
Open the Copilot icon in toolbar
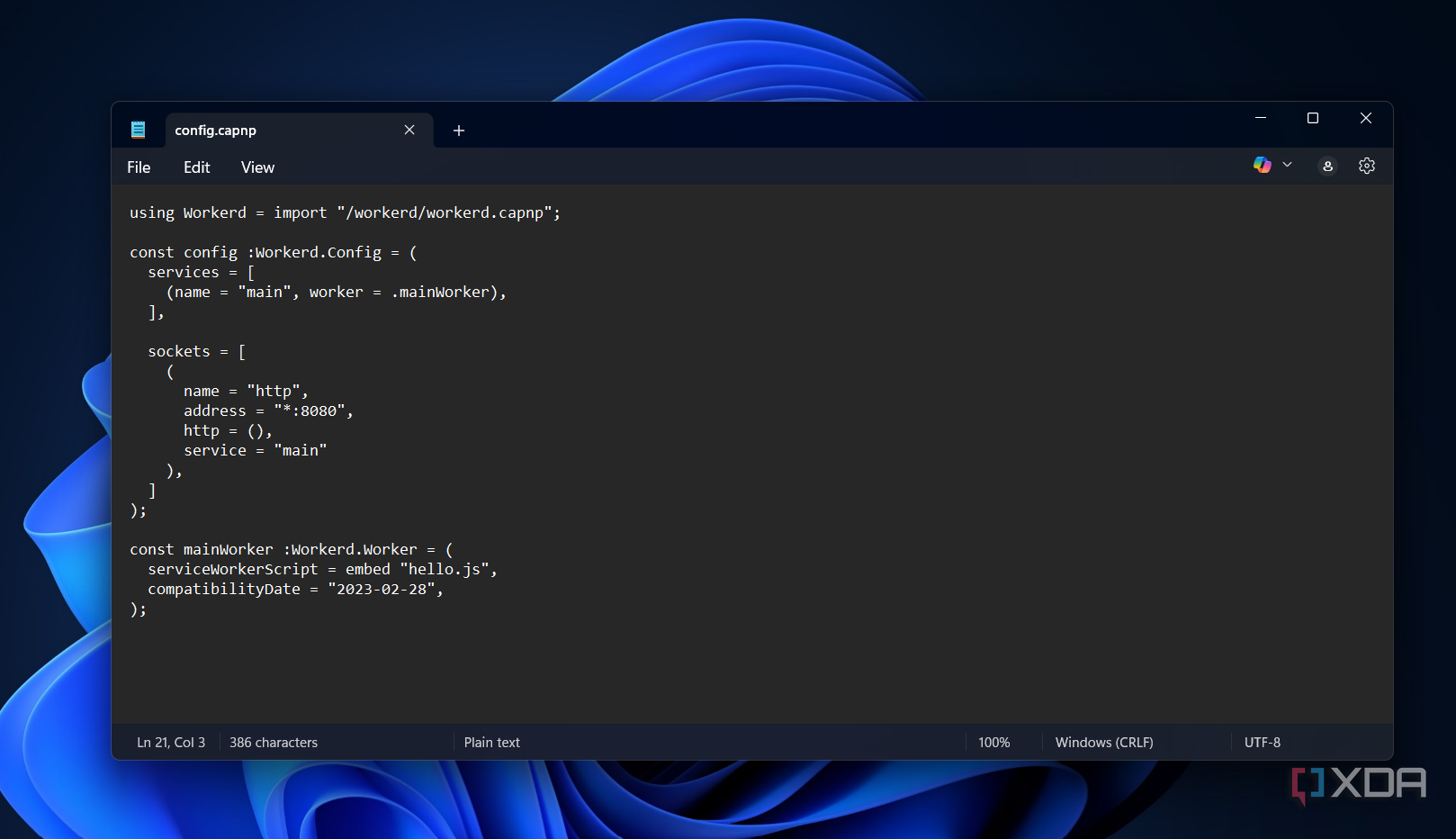coord(1263,165)
